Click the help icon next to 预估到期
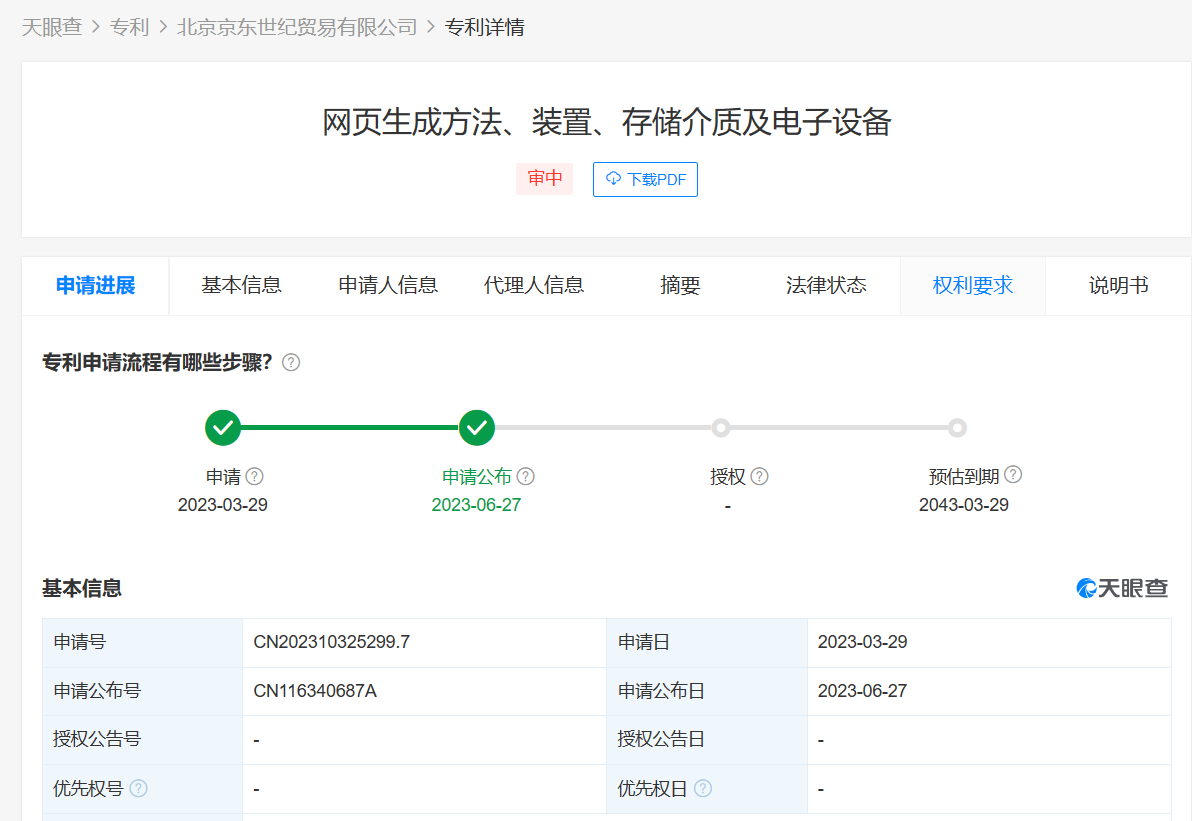The image size is (1192, 821). pyautogui.click(x=1013, y=475)
